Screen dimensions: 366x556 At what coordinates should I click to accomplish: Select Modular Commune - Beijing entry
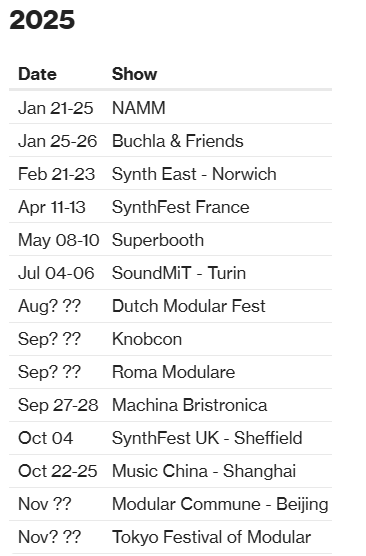(x=220, y=504)
